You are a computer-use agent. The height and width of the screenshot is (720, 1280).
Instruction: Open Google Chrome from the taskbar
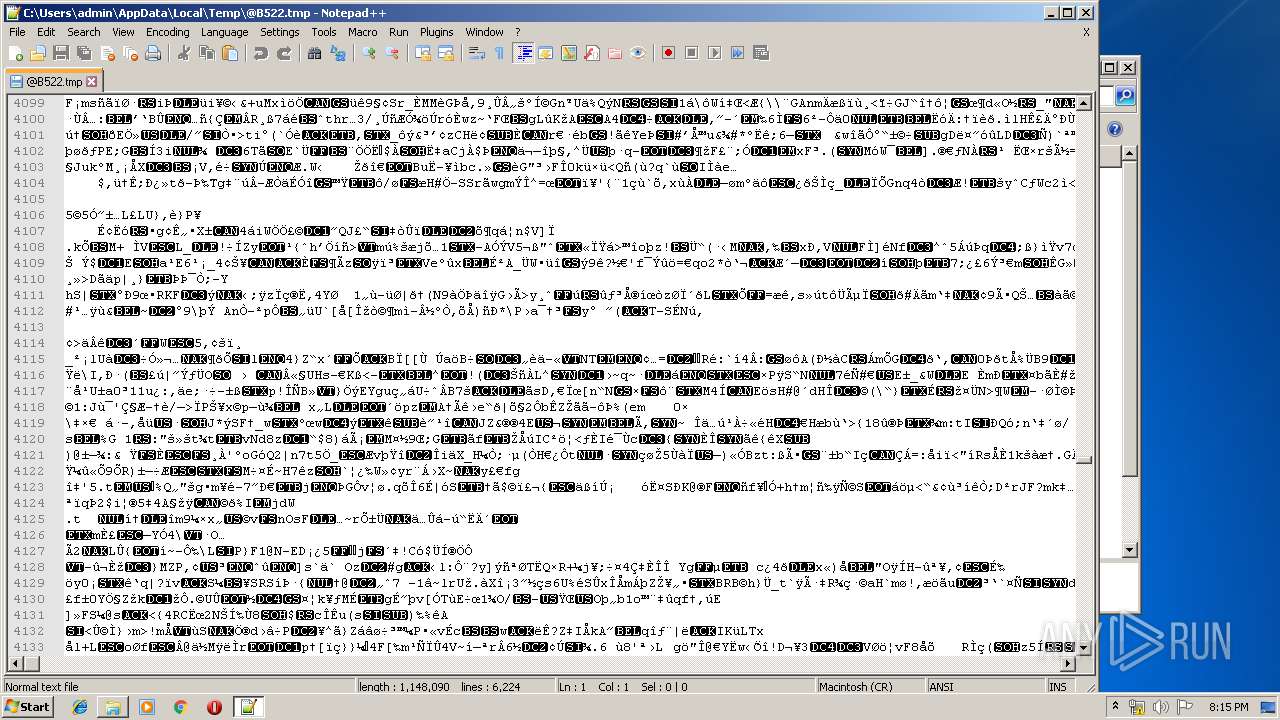[180, 707]
